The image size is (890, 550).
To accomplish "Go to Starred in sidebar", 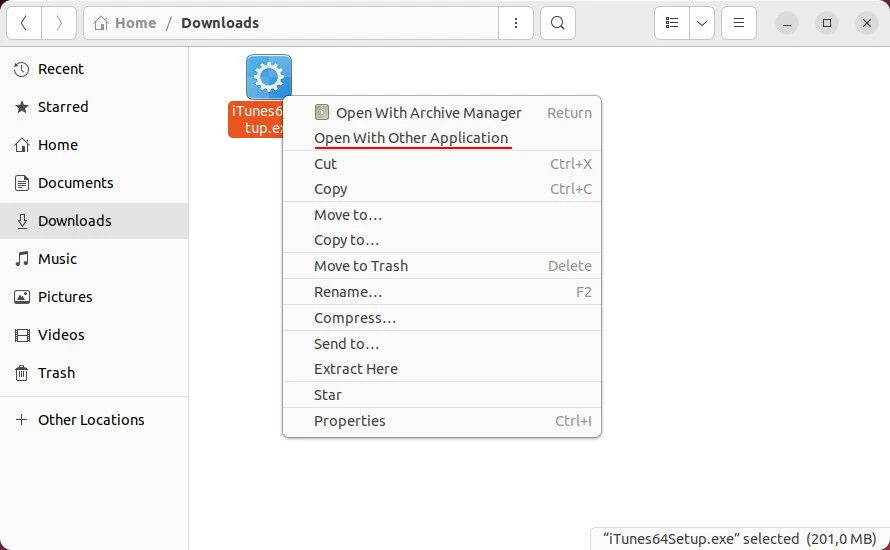I will (63, 107).
